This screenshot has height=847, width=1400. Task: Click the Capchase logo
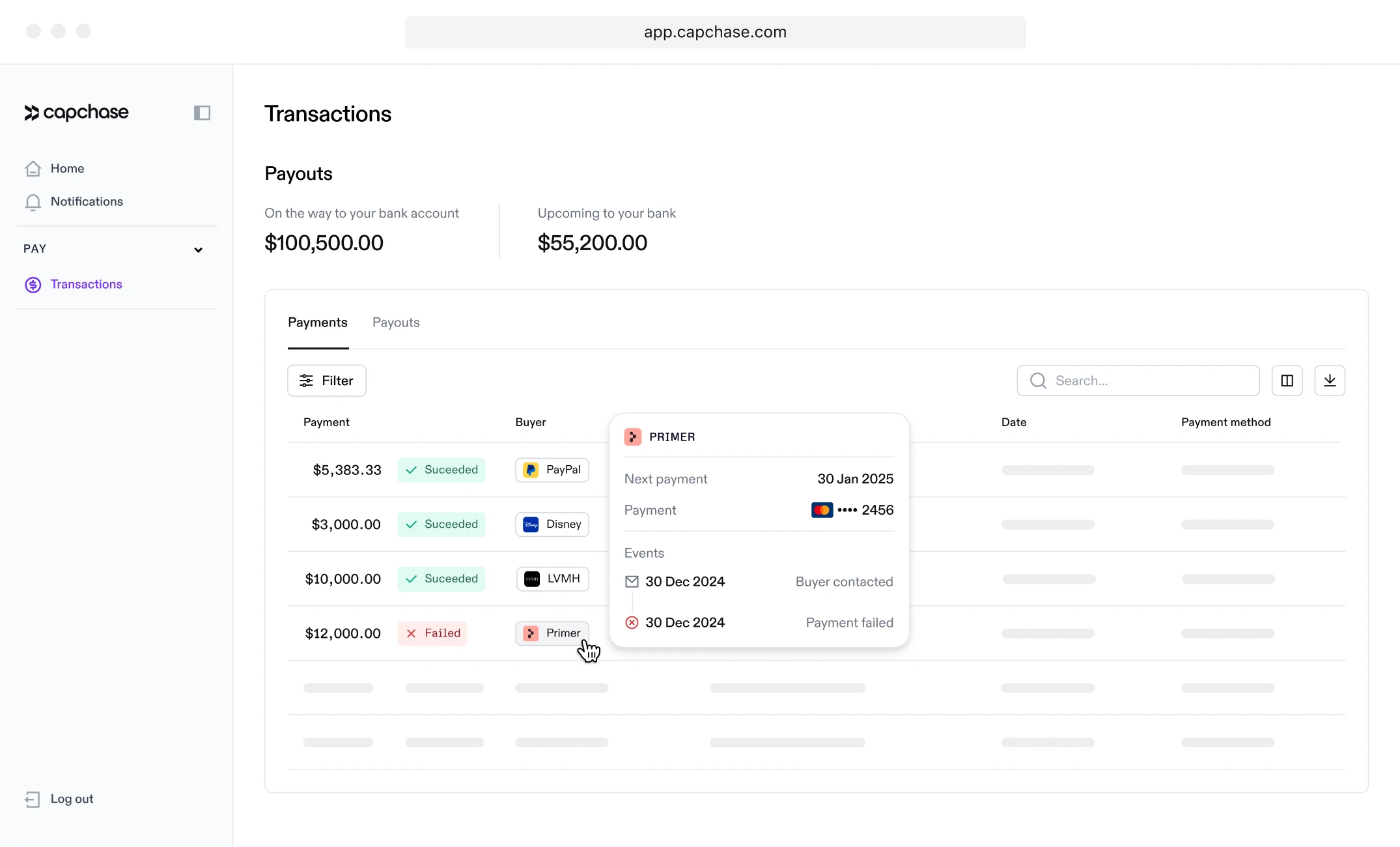pos(76,113)
